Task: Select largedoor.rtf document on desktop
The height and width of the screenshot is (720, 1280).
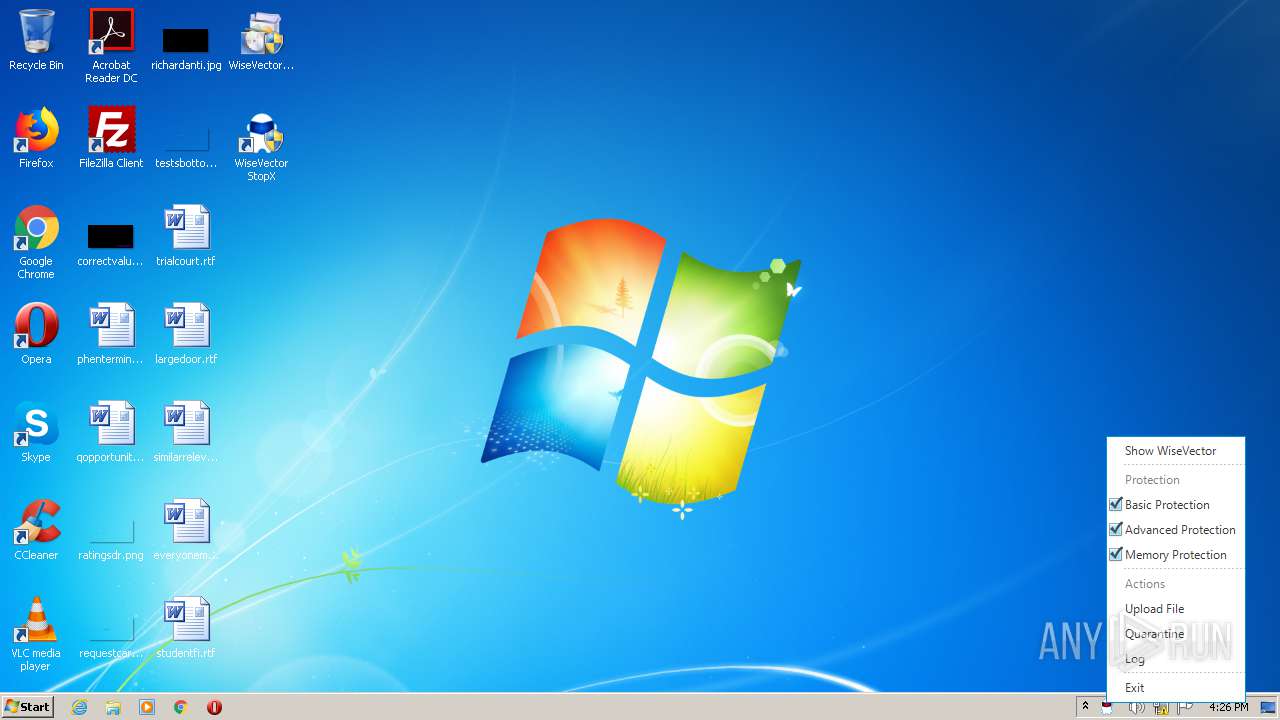Action: (x=186, y=334)
